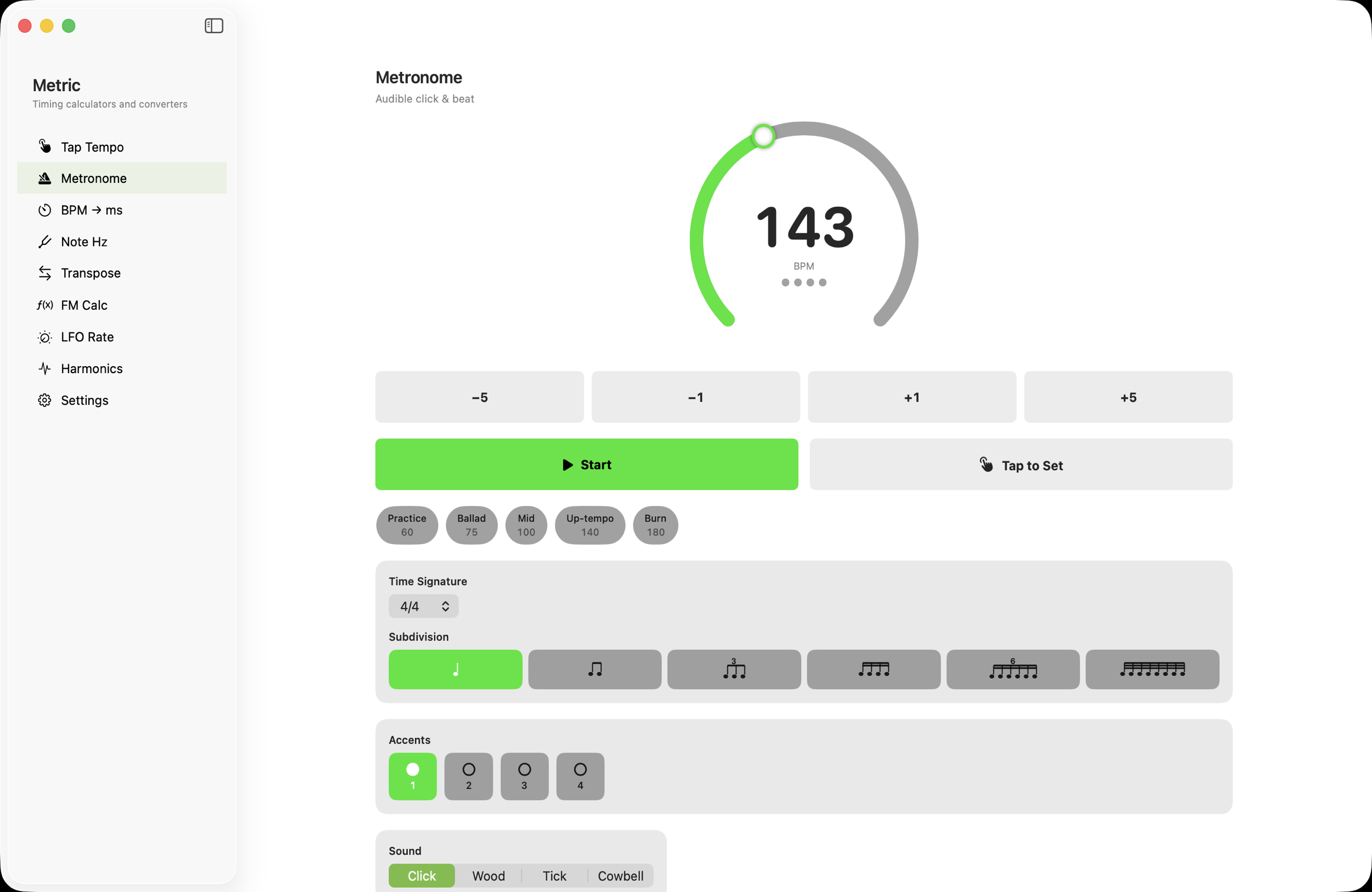
Task: Select eighth note subdivision
Action: pyautogui.click(x=595, y=670)
